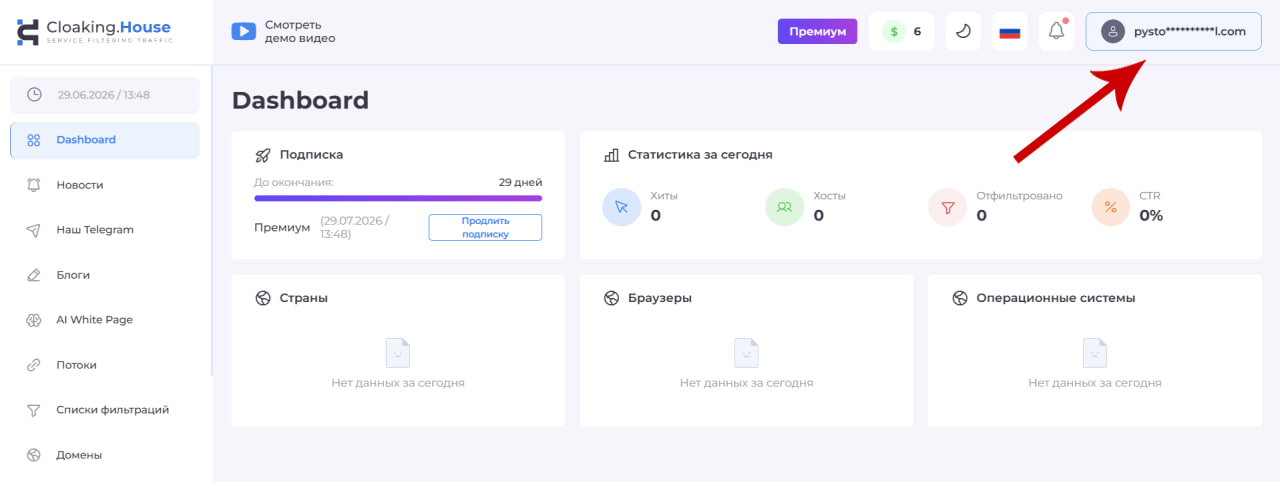Open Блоги in the sidebar

point(105,275)
